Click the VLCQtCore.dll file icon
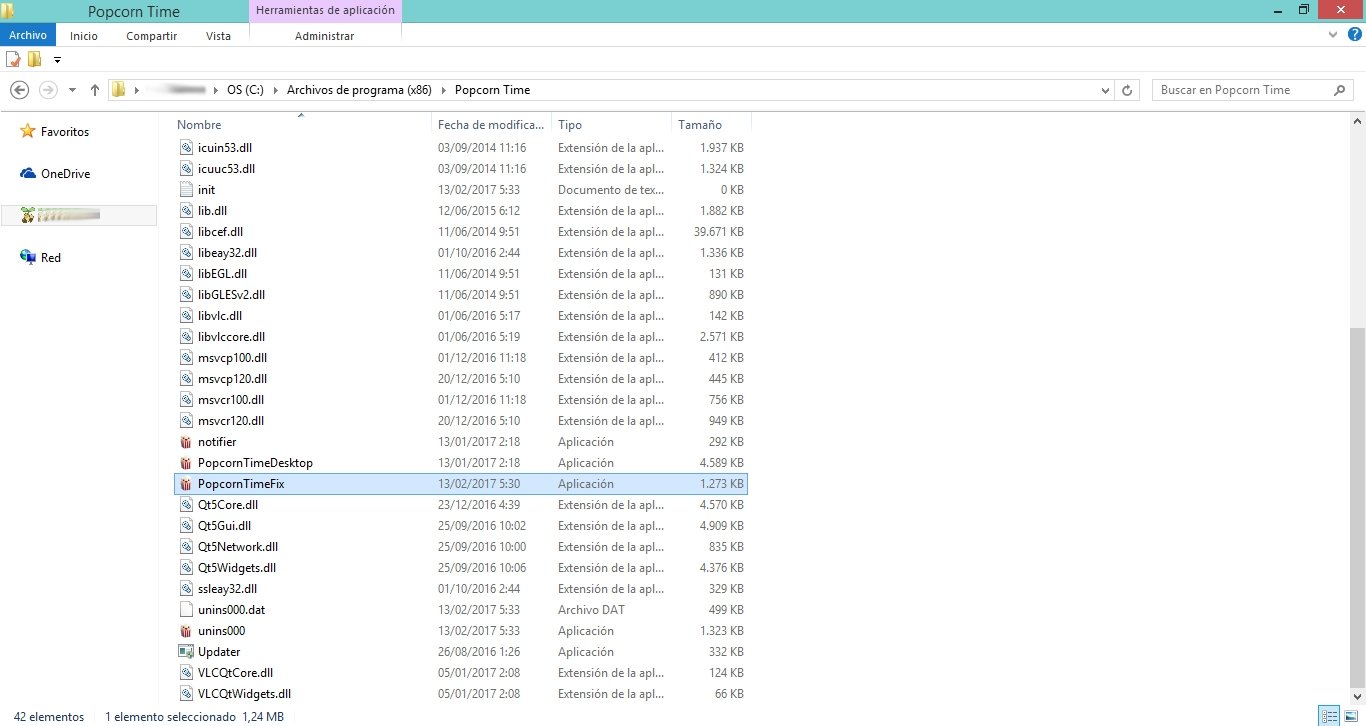This screenshot has width=1366, height=726. point(185,673)
